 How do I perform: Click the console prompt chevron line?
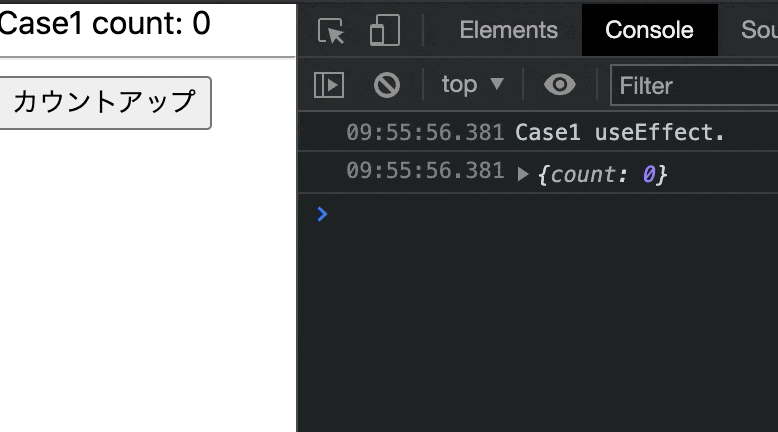click(x=538, y=214)
